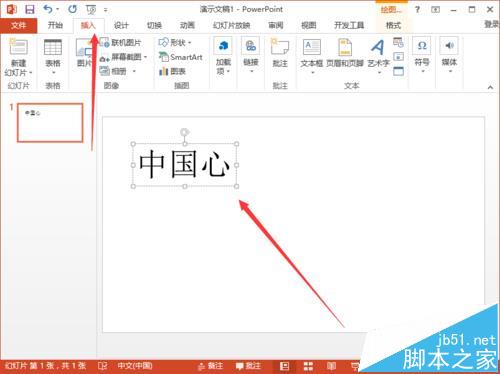Open PowerPoint Help question mark
The width and height of the screenshot is (500, 374).
[417, 9]
